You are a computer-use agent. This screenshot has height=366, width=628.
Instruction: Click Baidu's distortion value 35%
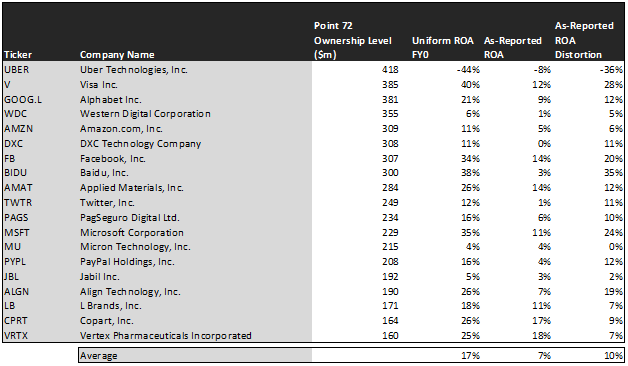point(614,173)
